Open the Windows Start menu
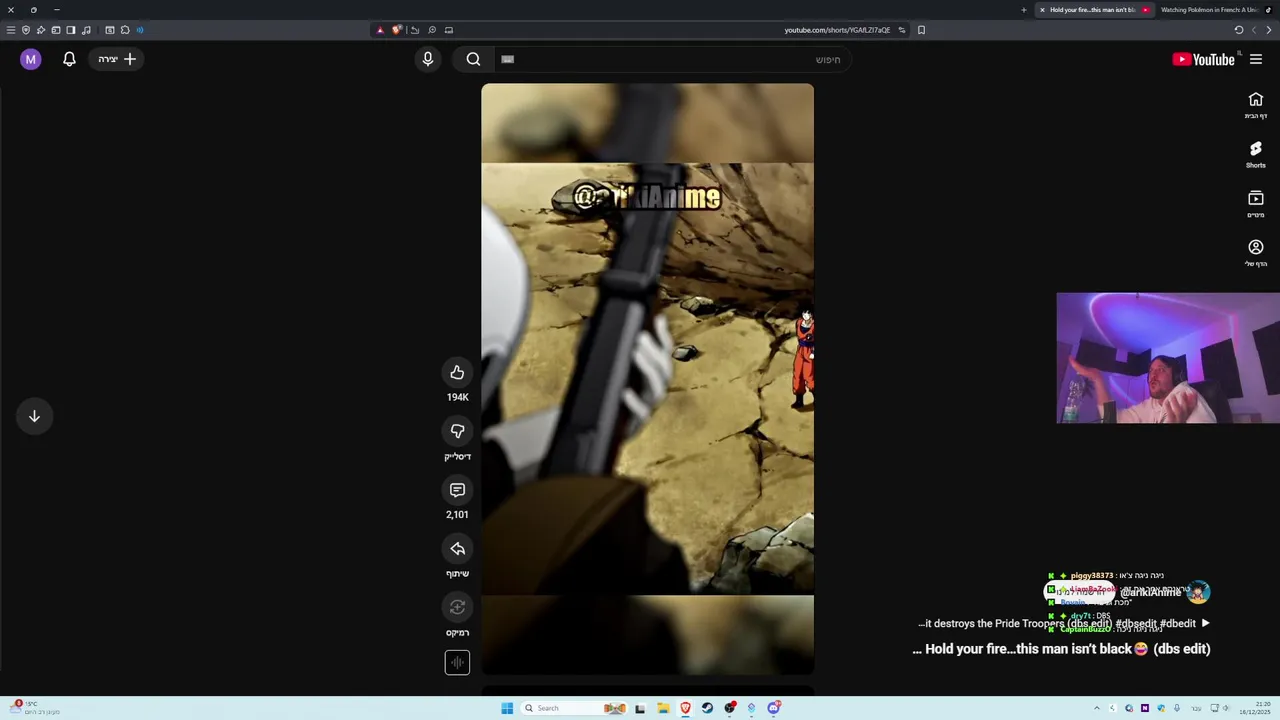1280x720 pixels. click(x=507, y=708)
